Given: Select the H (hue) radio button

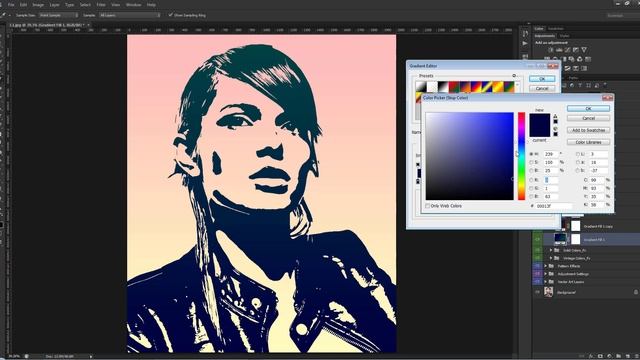Looking at the screenshot, I should [x=531, y=154].
